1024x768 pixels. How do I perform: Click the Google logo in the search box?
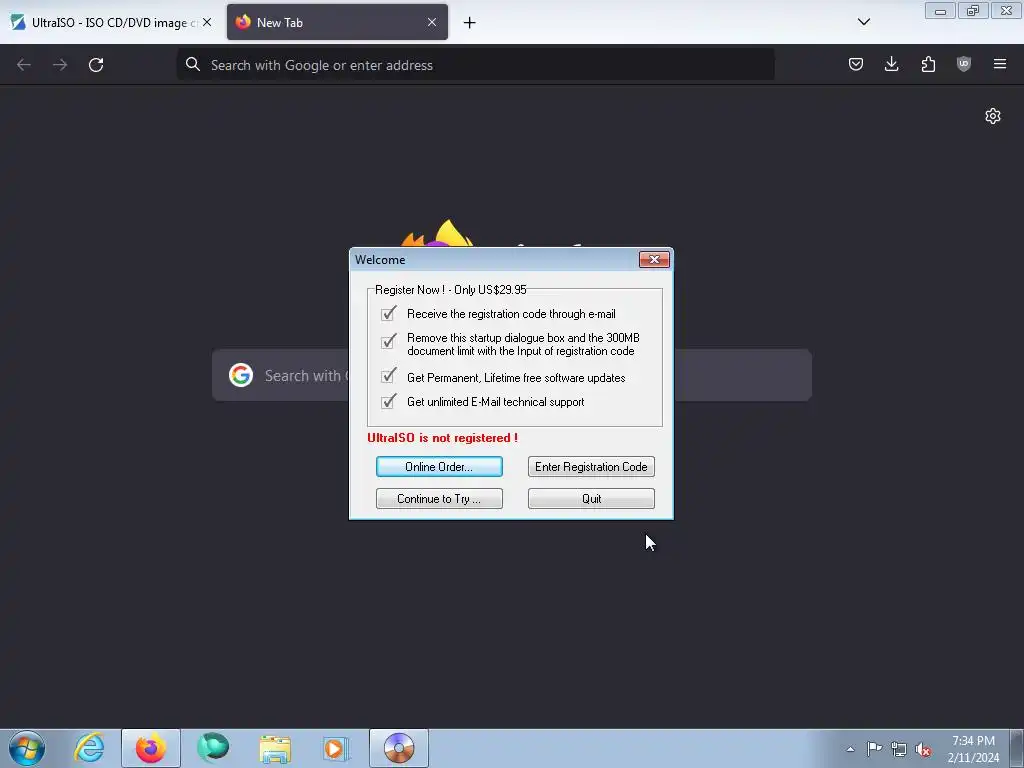tap(241, 376)
